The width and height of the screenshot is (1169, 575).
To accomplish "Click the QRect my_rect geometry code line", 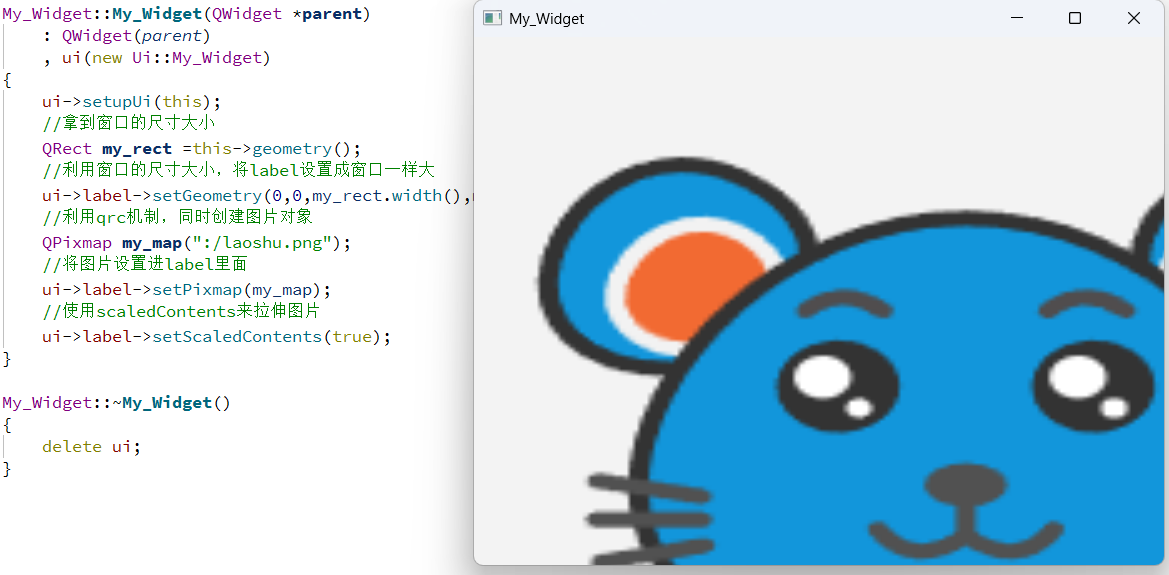I will coord(201,148).
